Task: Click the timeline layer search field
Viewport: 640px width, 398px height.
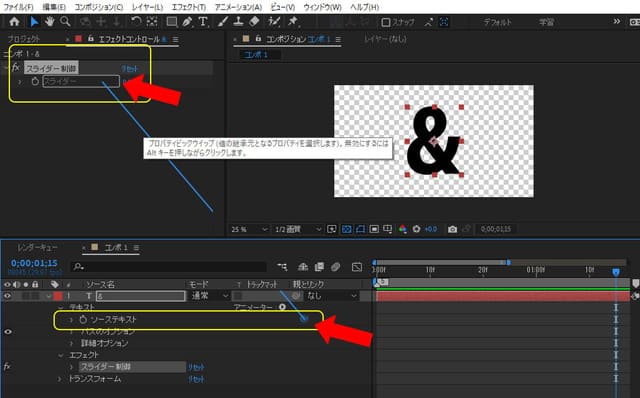Action: pos(169,267)
